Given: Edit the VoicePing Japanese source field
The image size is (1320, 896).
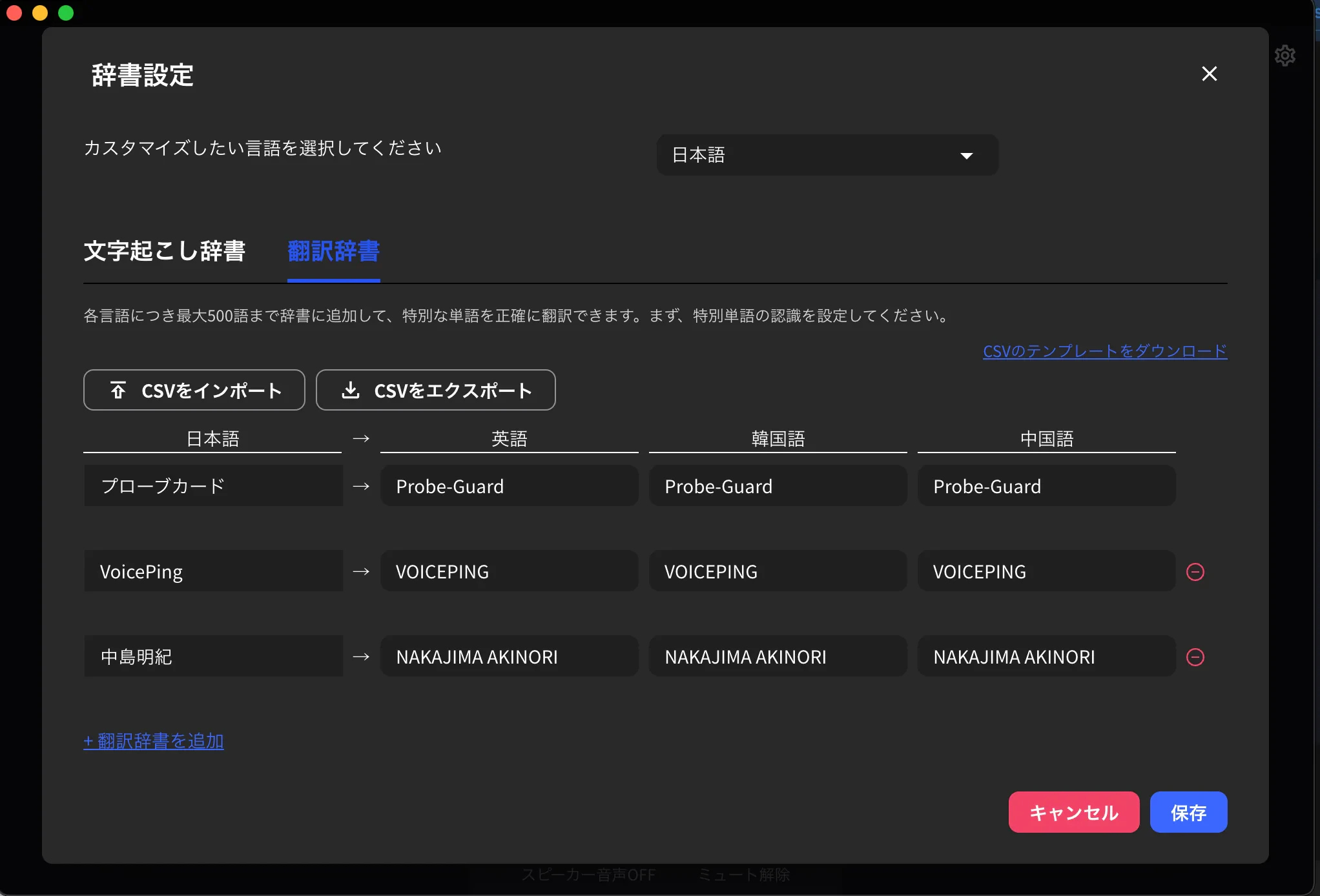Looking at the screenshot, I should coord(213,571).
